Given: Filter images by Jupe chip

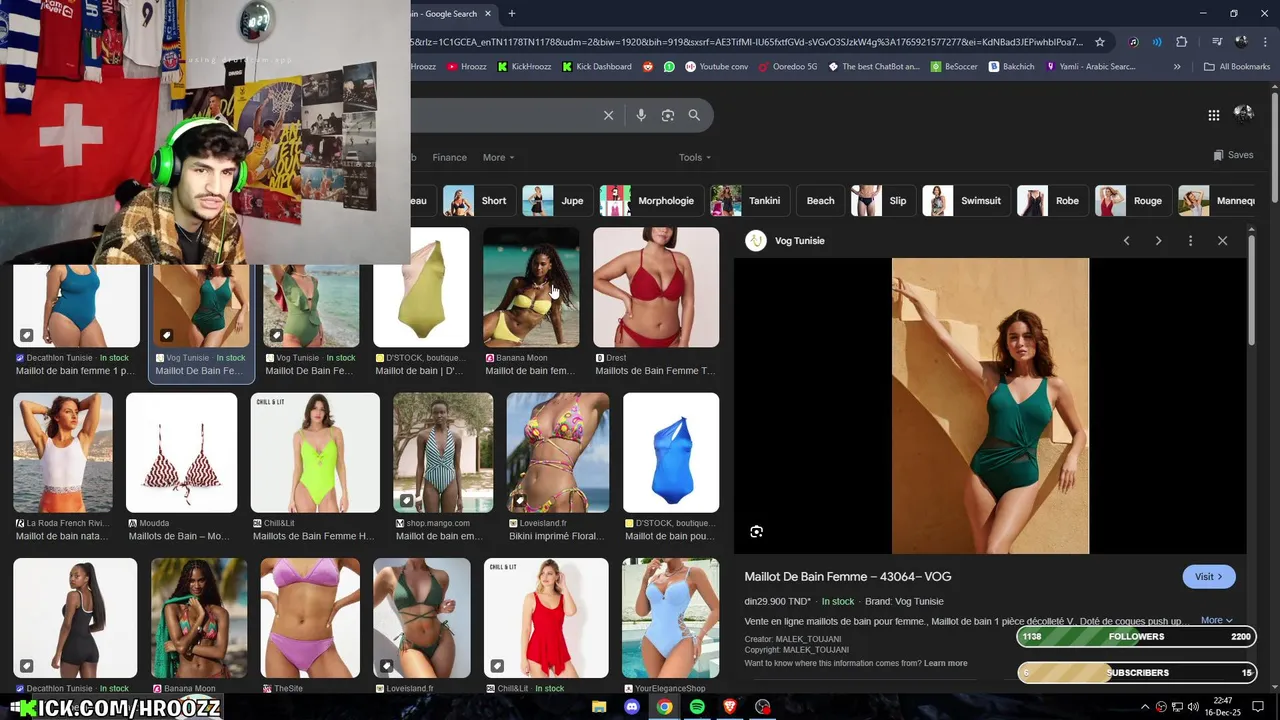Looking at the screenshot, I should pyautogui.click(x=556, y=201).
